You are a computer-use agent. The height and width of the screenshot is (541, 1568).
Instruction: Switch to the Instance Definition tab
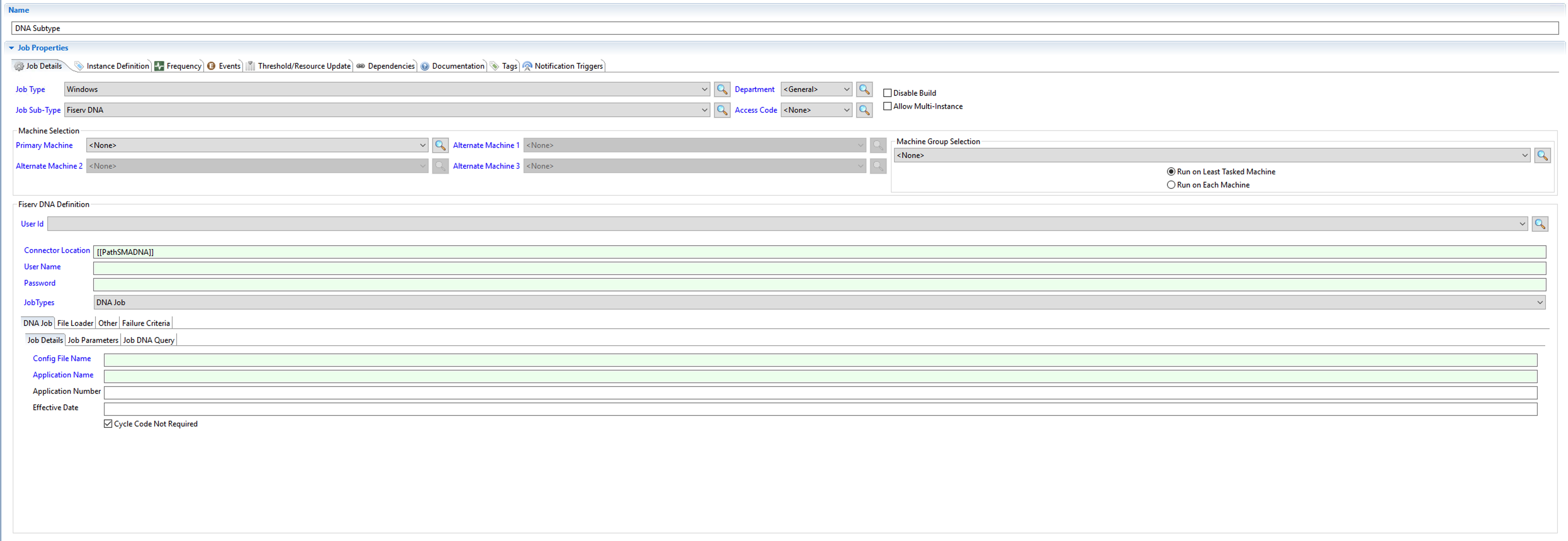112,66
